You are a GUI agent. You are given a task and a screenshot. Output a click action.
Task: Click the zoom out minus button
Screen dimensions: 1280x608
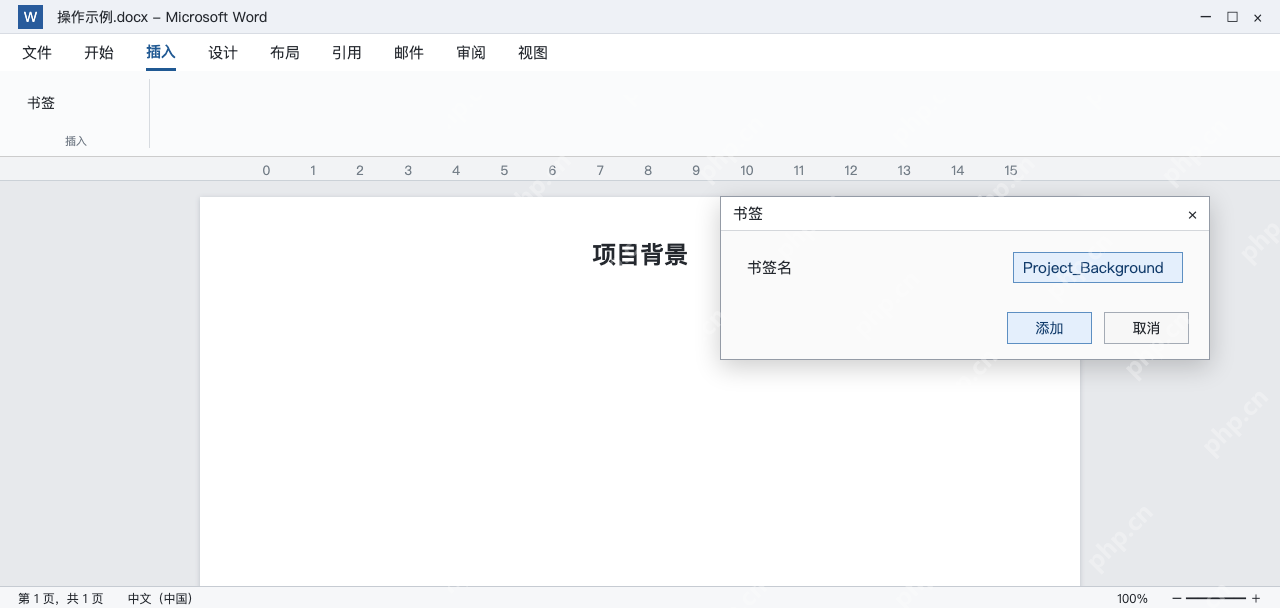pos(1176,598)
